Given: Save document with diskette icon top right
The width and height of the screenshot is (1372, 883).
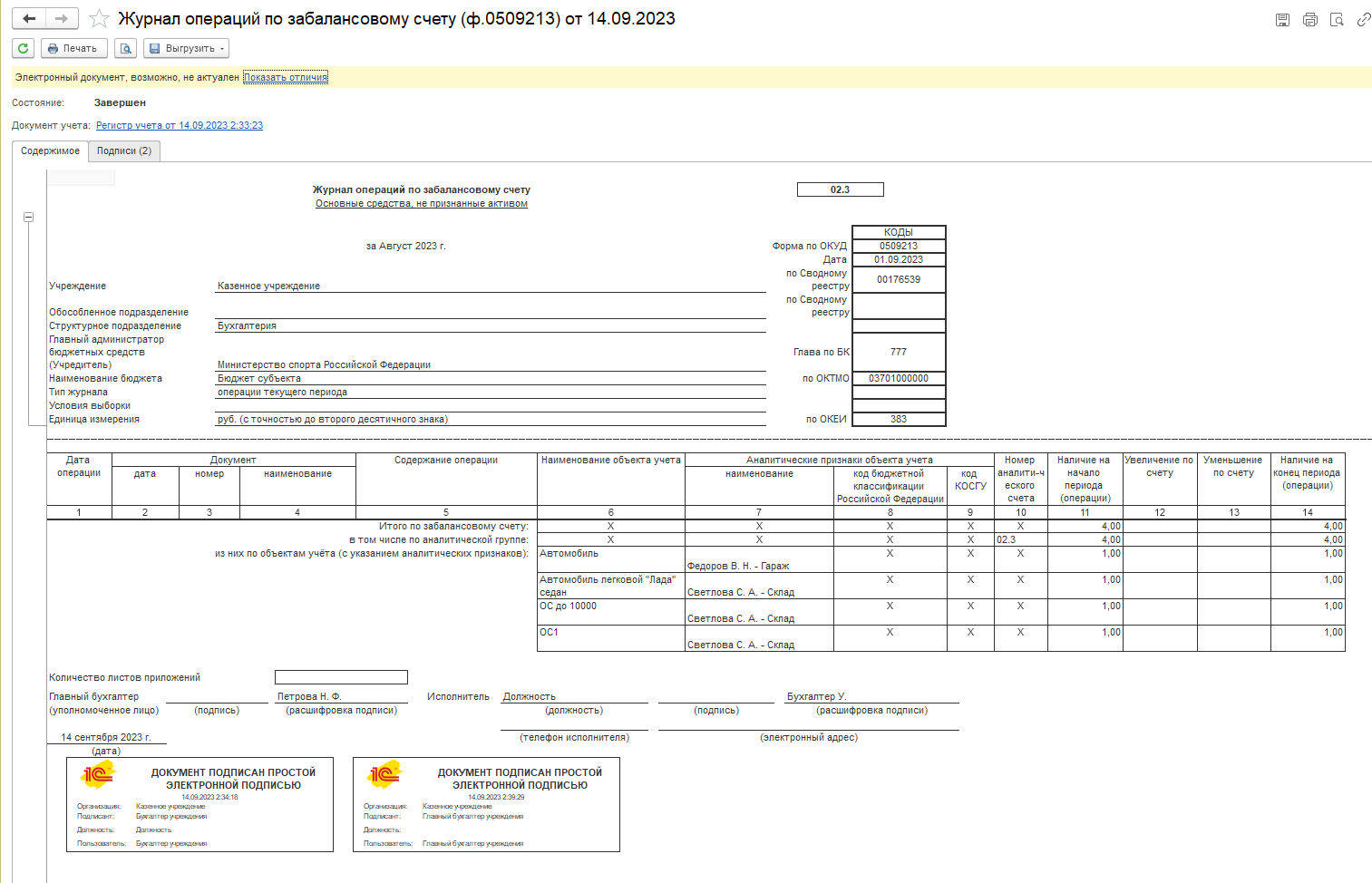Looking at the screenshot, I should tap(1282, 19).
